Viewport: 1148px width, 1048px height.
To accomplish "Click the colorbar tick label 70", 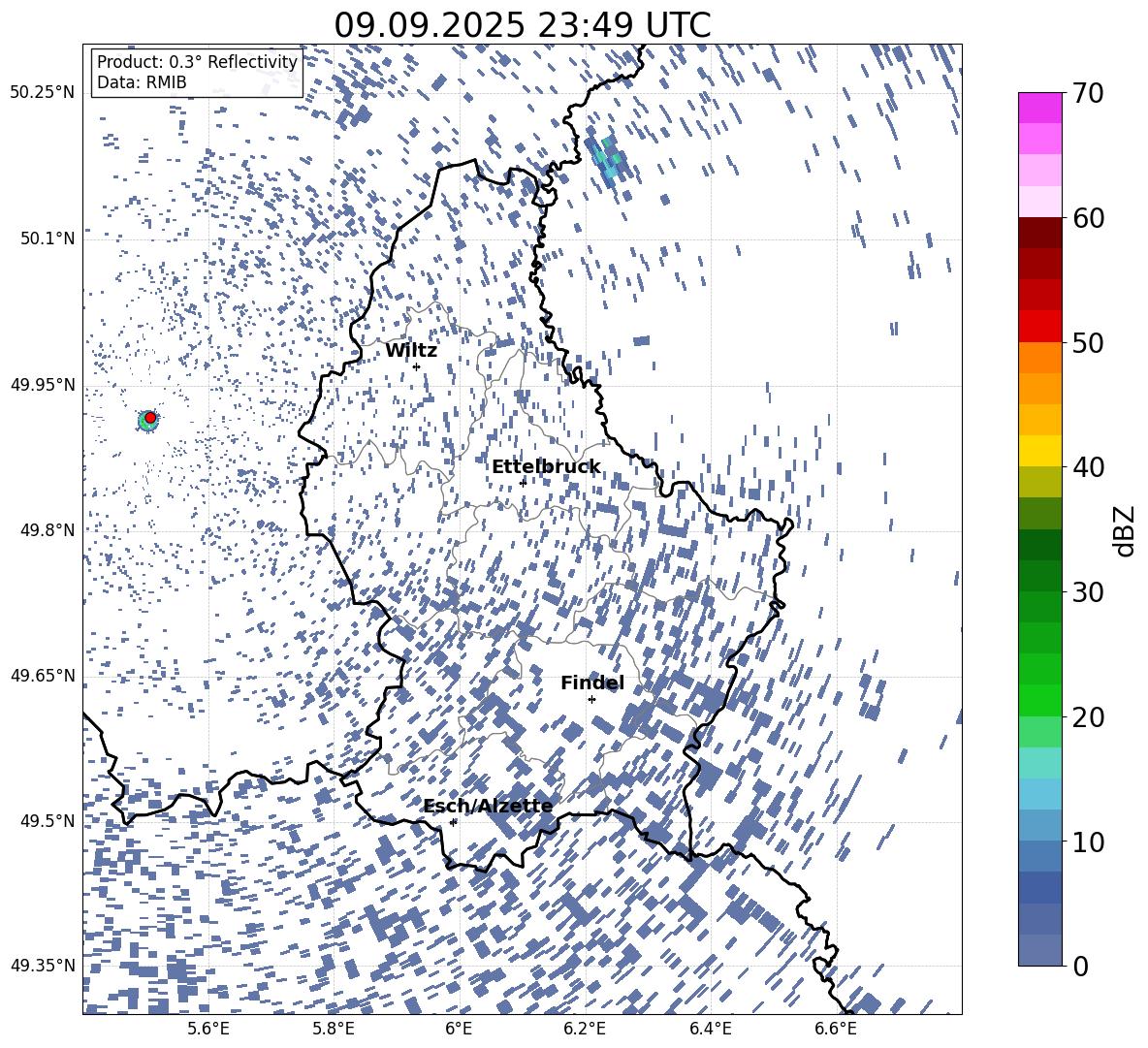I will [1088, 94].
